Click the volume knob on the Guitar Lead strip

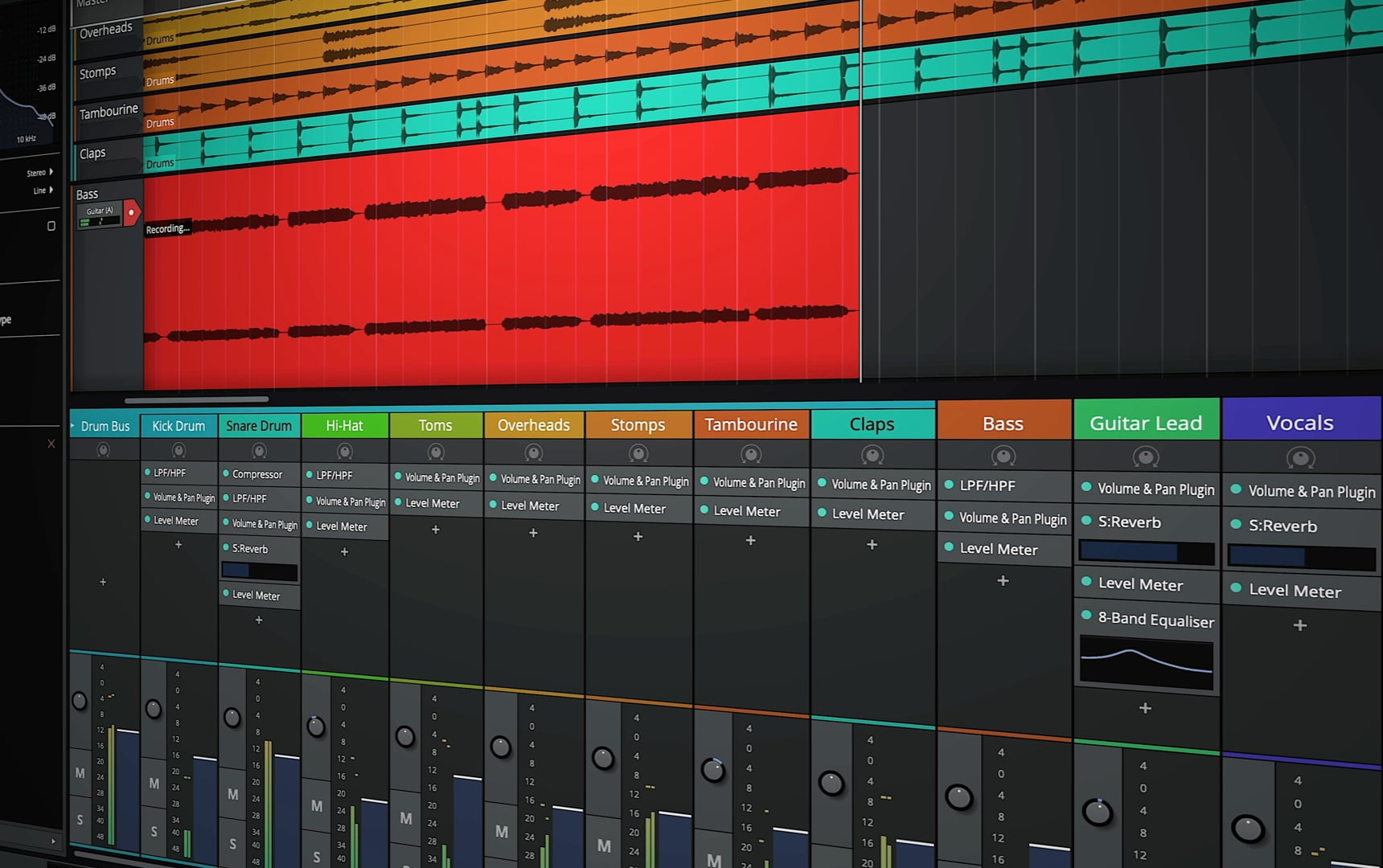(1097, 810)
